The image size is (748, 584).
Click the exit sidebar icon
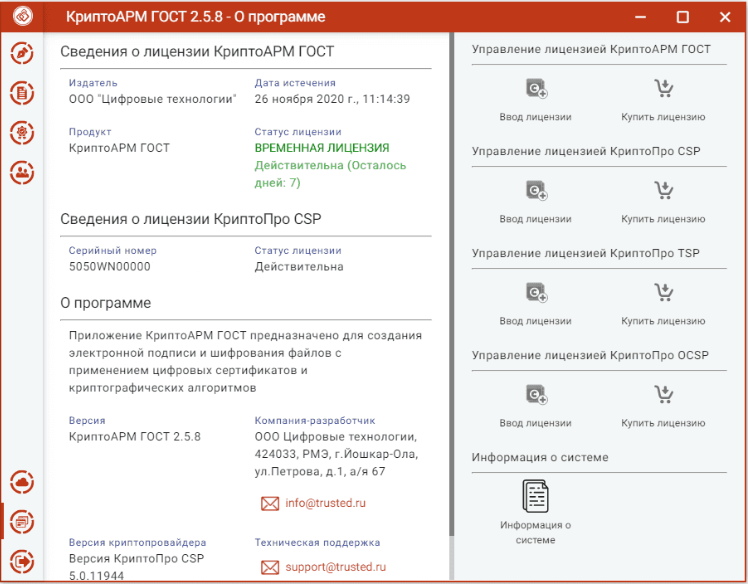[x=22, y=561]
